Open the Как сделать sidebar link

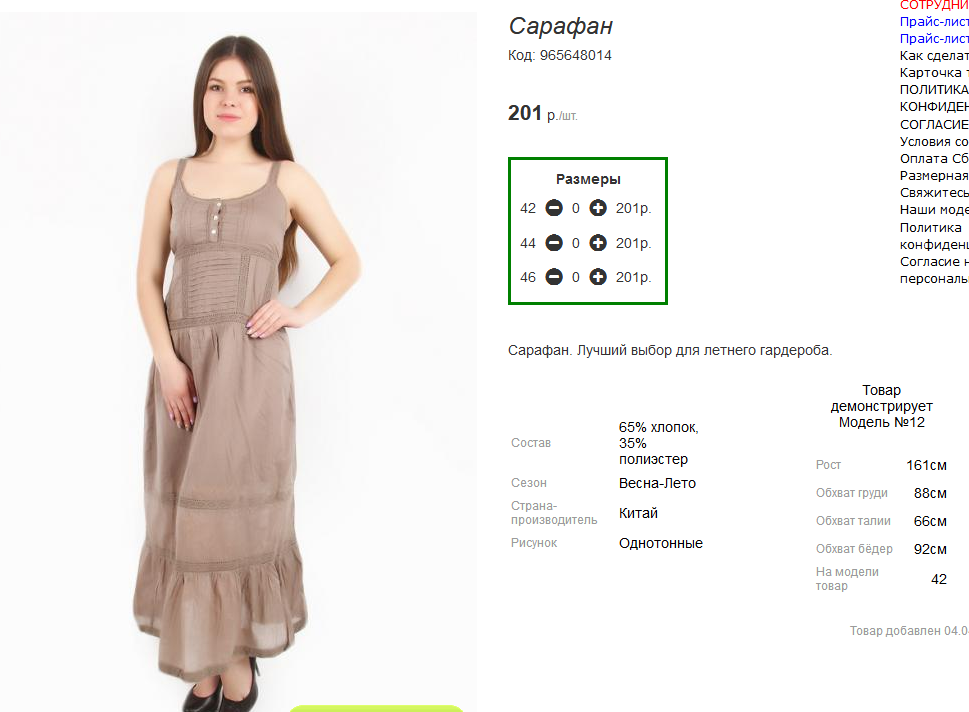click(x=934, y=56)
